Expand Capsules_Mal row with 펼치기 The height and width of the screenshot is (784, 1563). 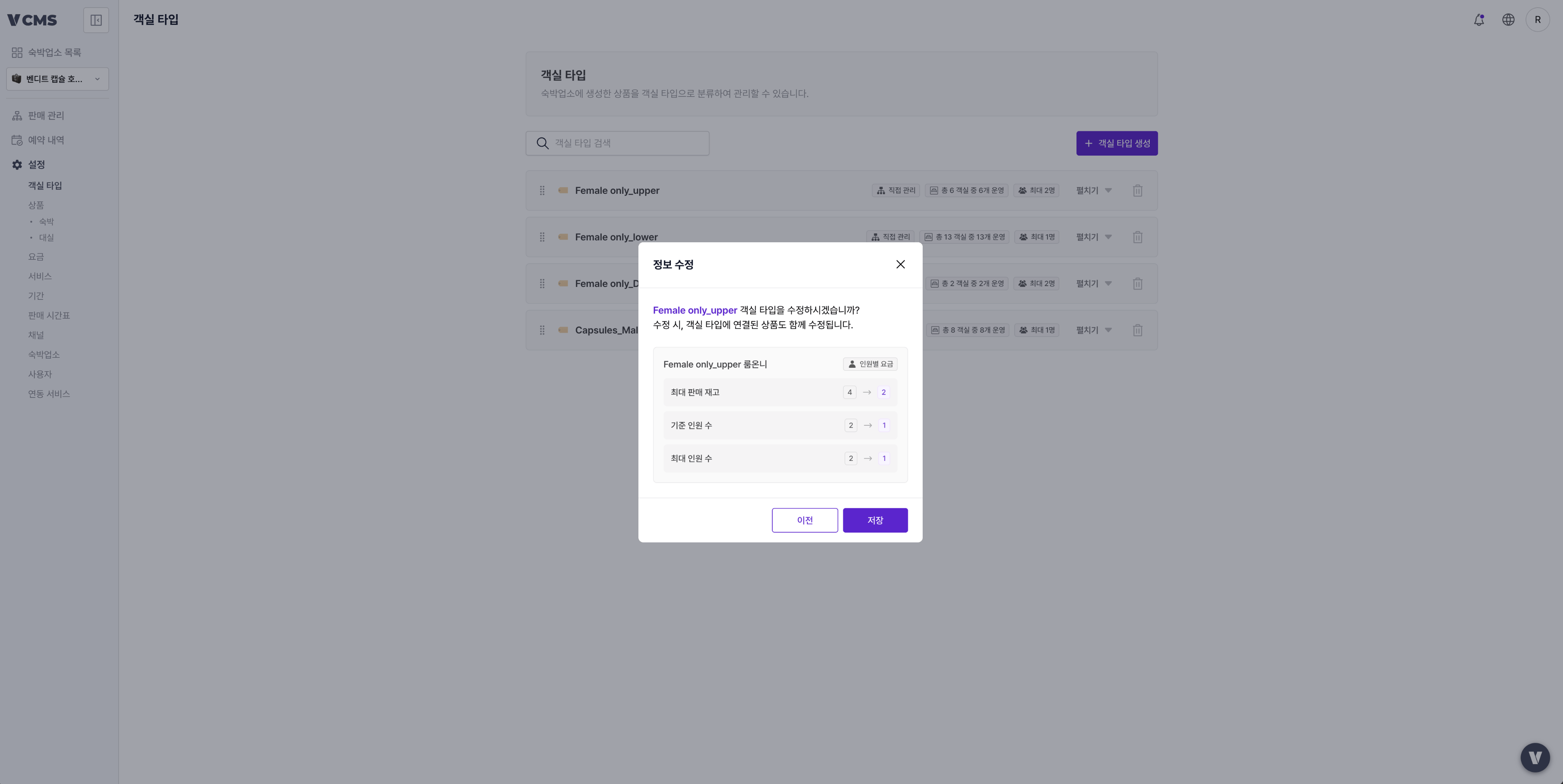1094,330
